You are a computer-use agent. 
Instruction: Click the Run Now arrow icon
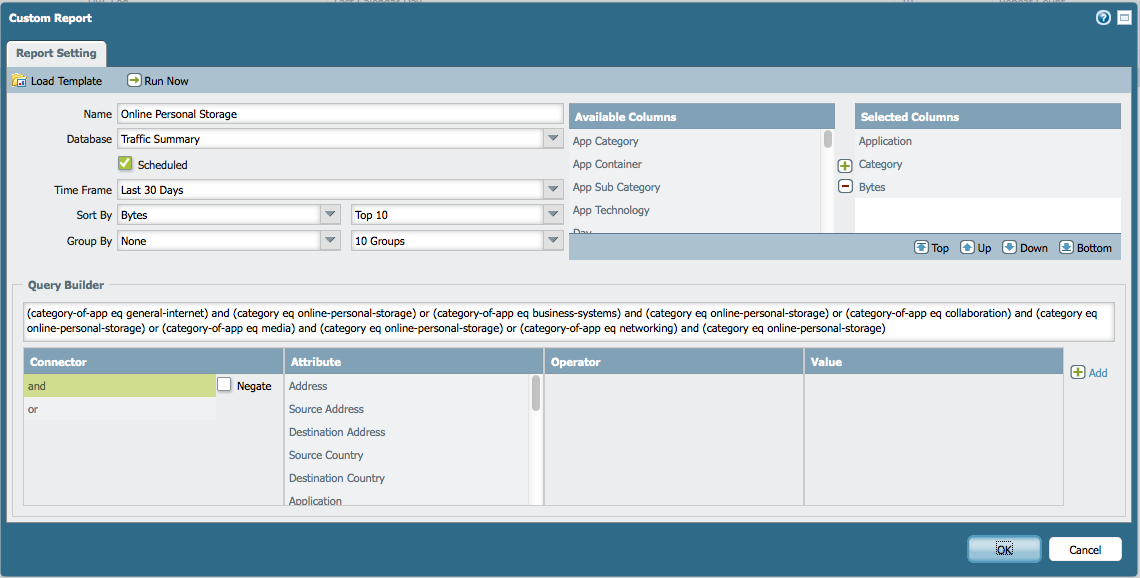134,81
